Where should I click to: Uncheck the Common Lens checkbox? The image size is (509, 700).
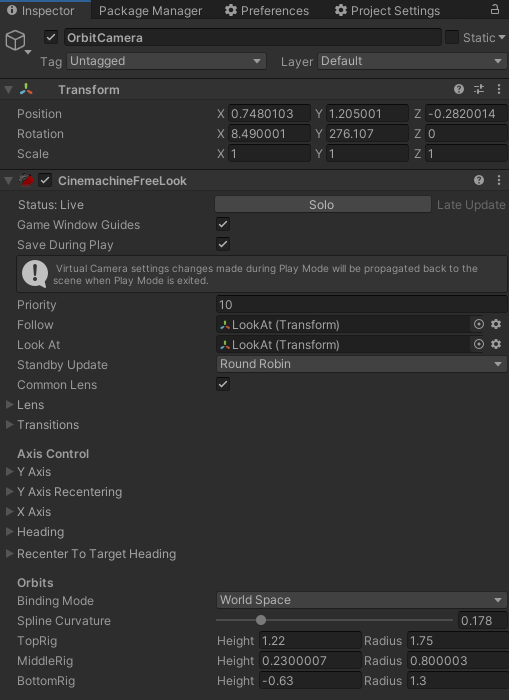pyautogui.click(x=223, y=384)
